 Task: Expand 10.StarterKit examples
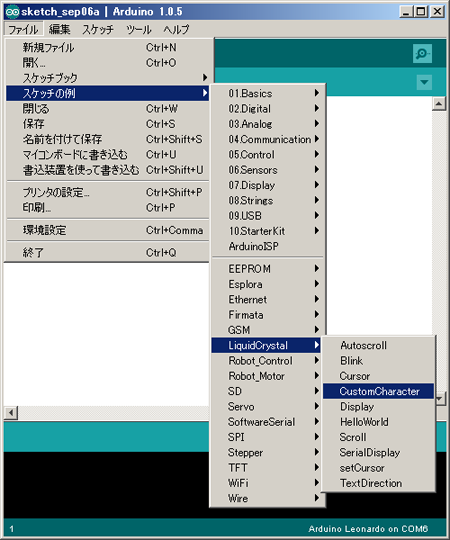[267, 231]
